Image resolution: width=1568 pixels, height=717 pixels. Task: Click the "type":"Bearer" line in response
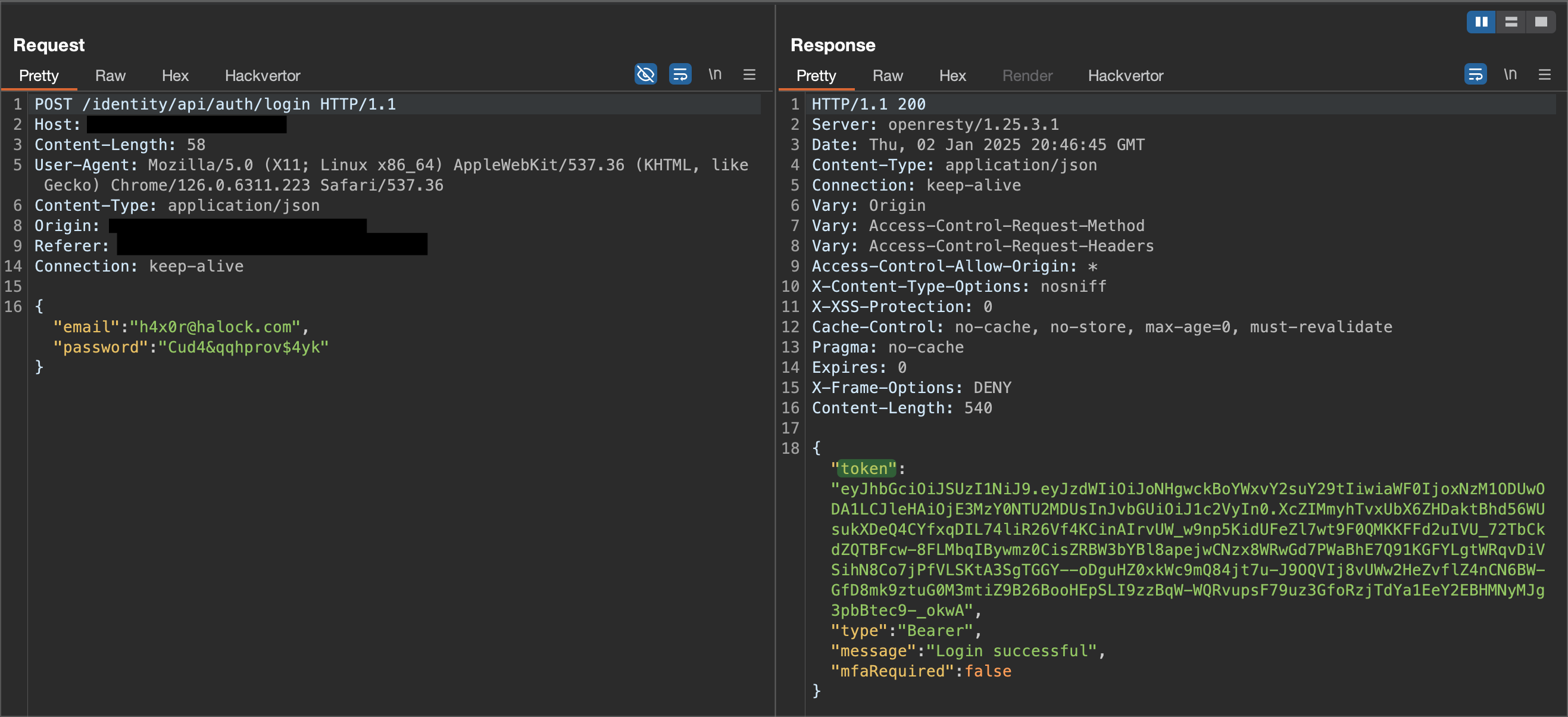[x=907, y=631]
